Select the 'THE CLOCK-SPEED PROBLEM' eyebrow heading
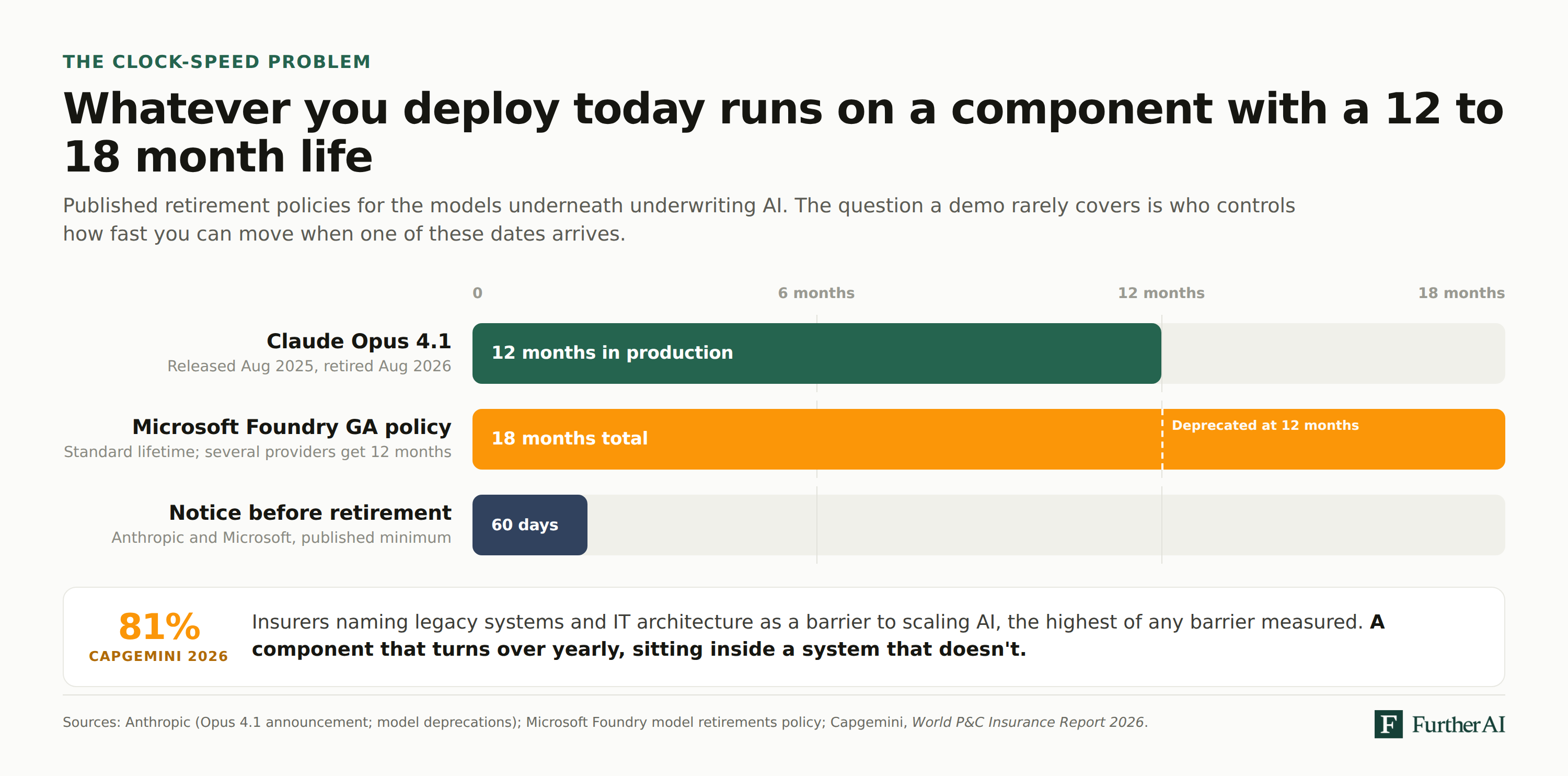 tap(216, 62)
